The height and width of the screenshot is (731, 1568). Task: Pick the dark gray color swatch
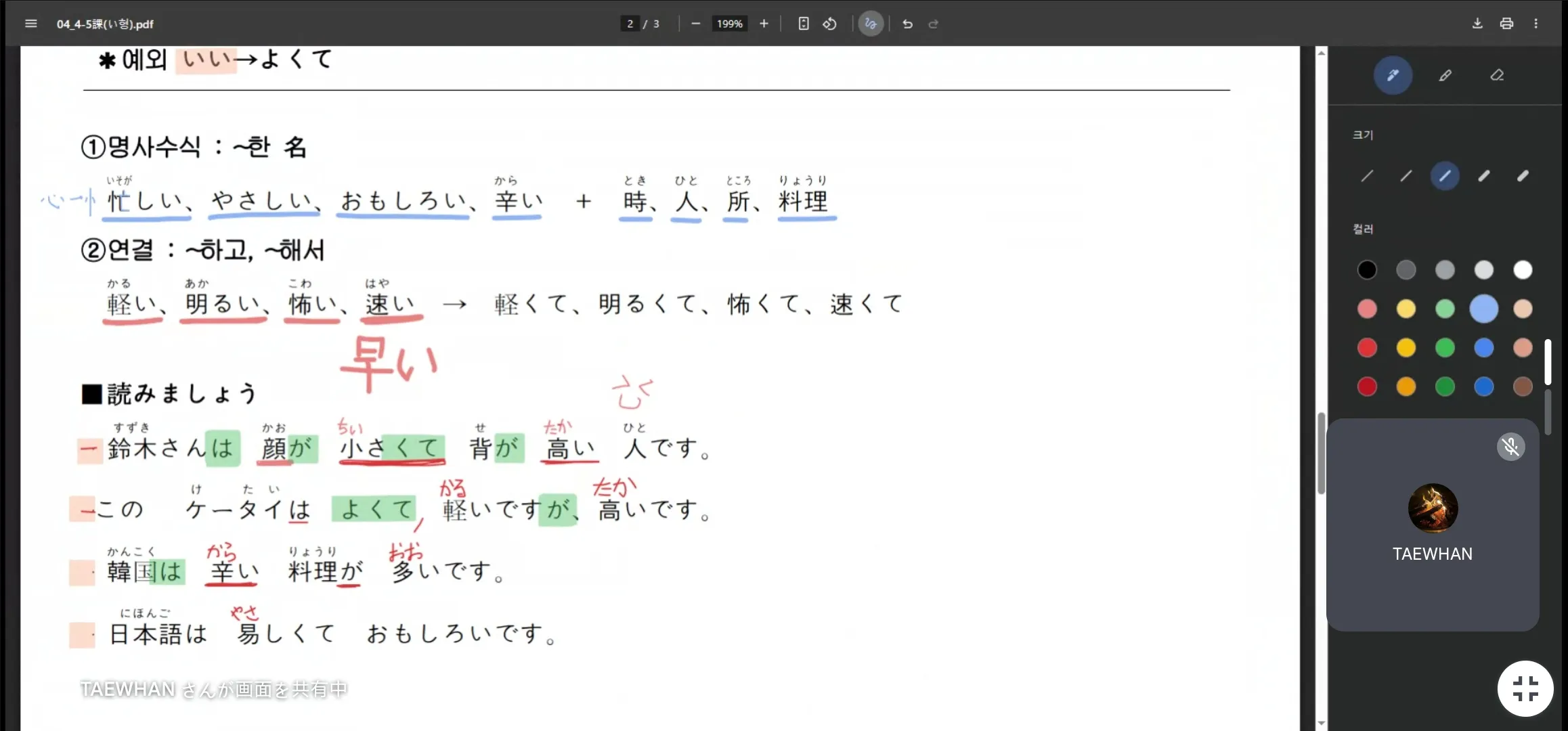1406,270
